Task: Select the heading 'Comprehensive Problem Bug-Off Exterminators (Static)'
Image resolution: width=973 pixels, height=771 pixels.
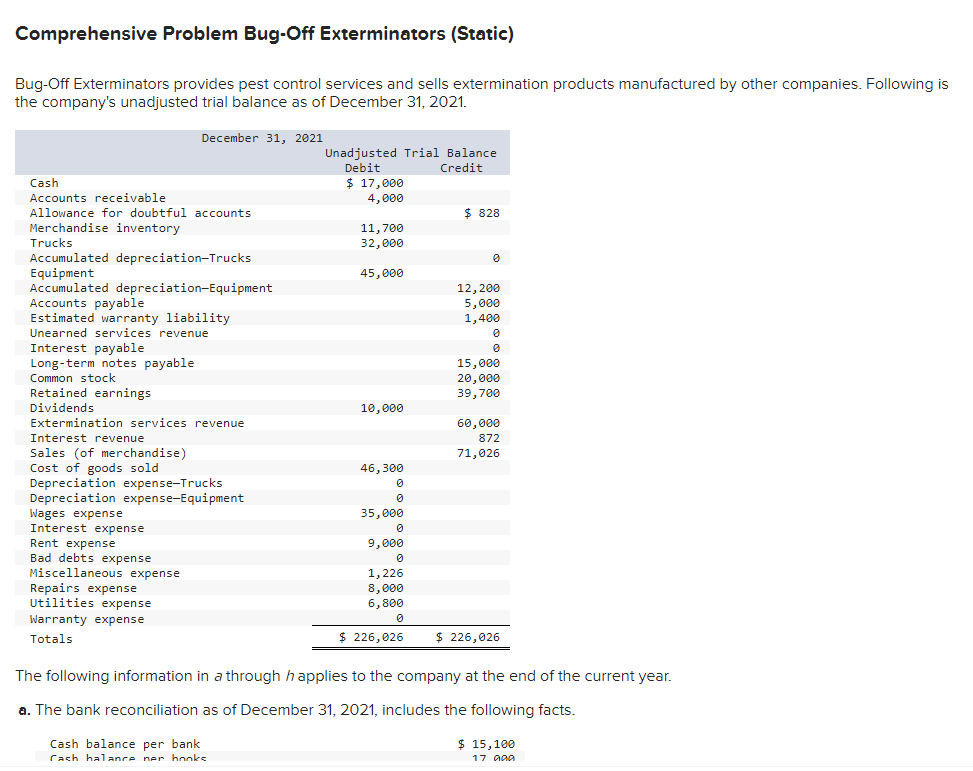Action: (264, 34)
